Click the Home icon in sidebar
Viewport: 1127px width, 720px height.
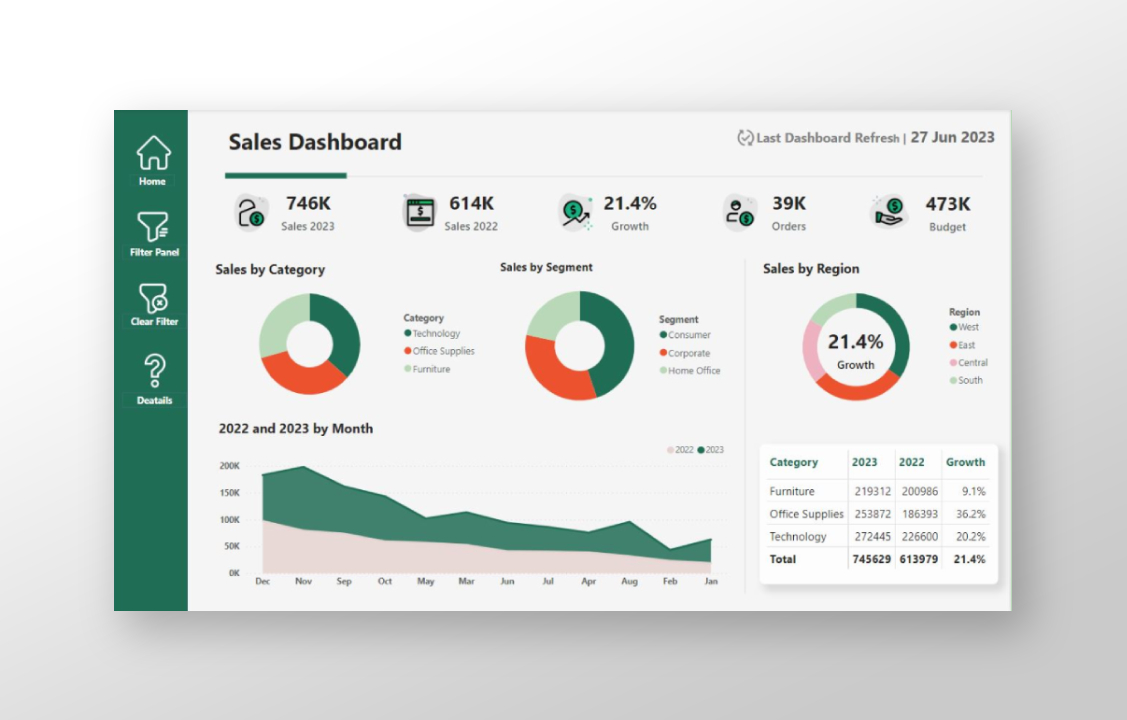point(153,153)
